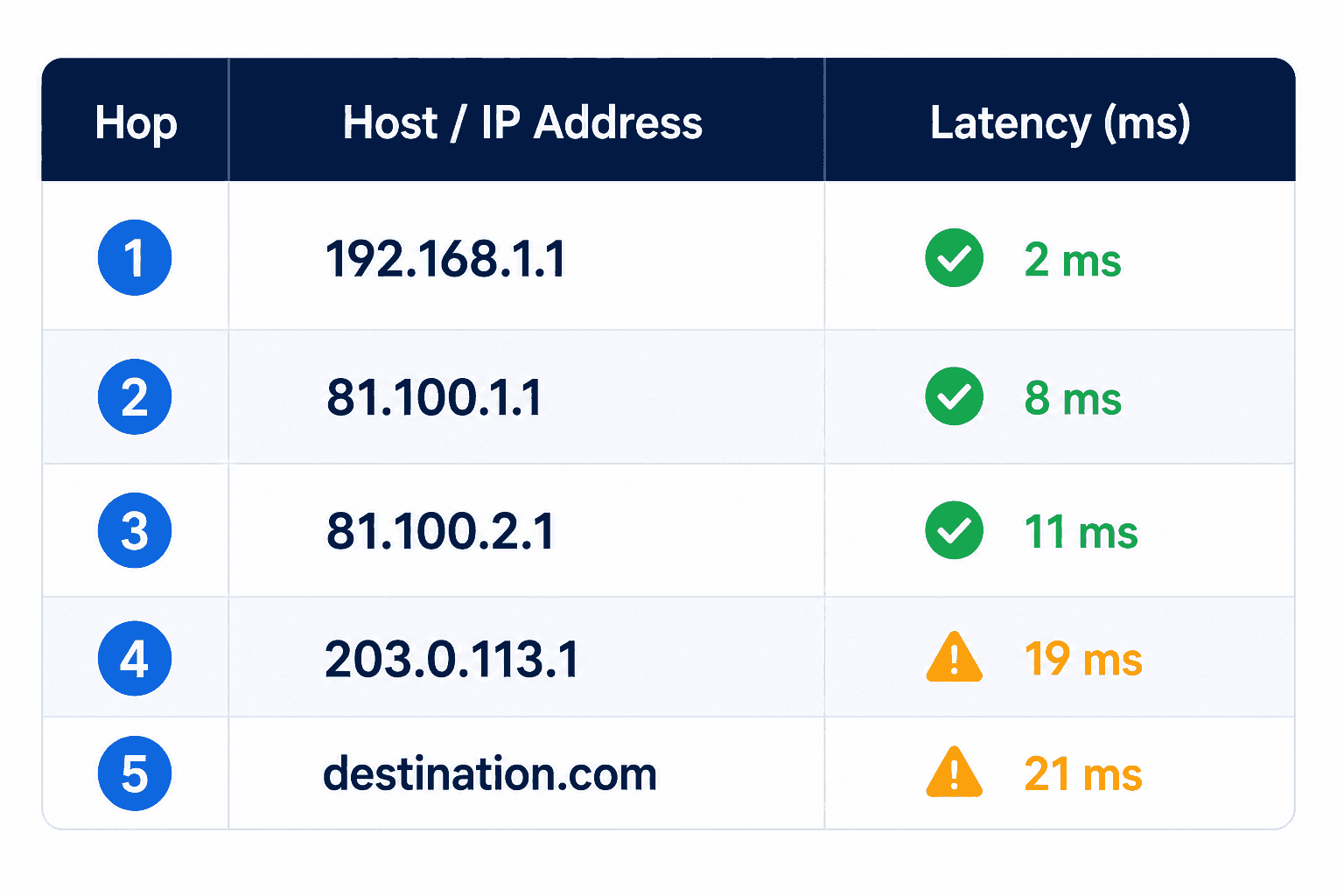Click the 19 ms latency value
This screenshot has width=1344, height=896.
pos(1083,659)
